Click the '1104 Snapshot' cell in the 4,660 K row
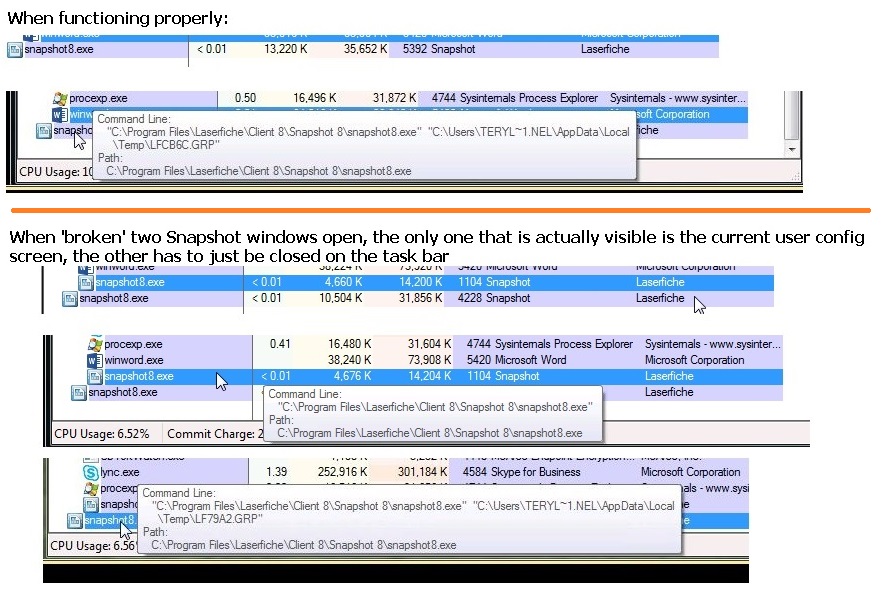The width and height of the screenshot is (891, 594). tap(494, 283)
